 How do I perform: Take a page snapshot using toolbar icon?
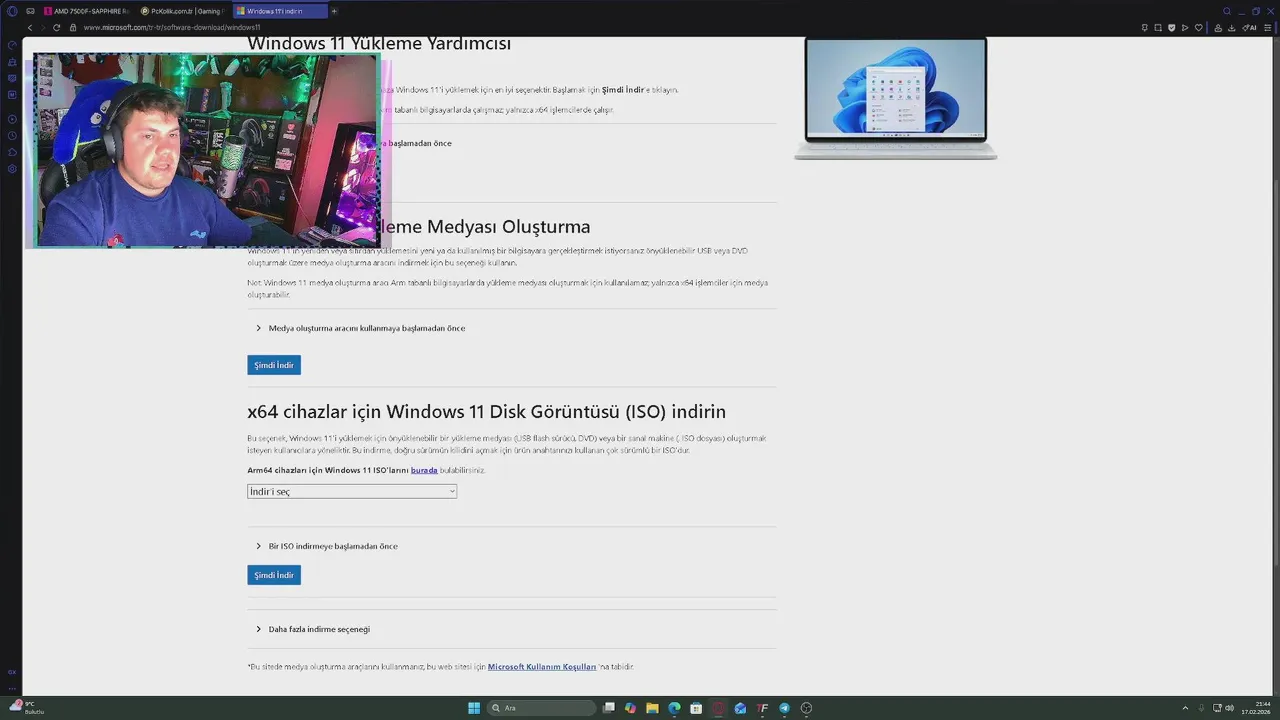tap(1158, 28)
